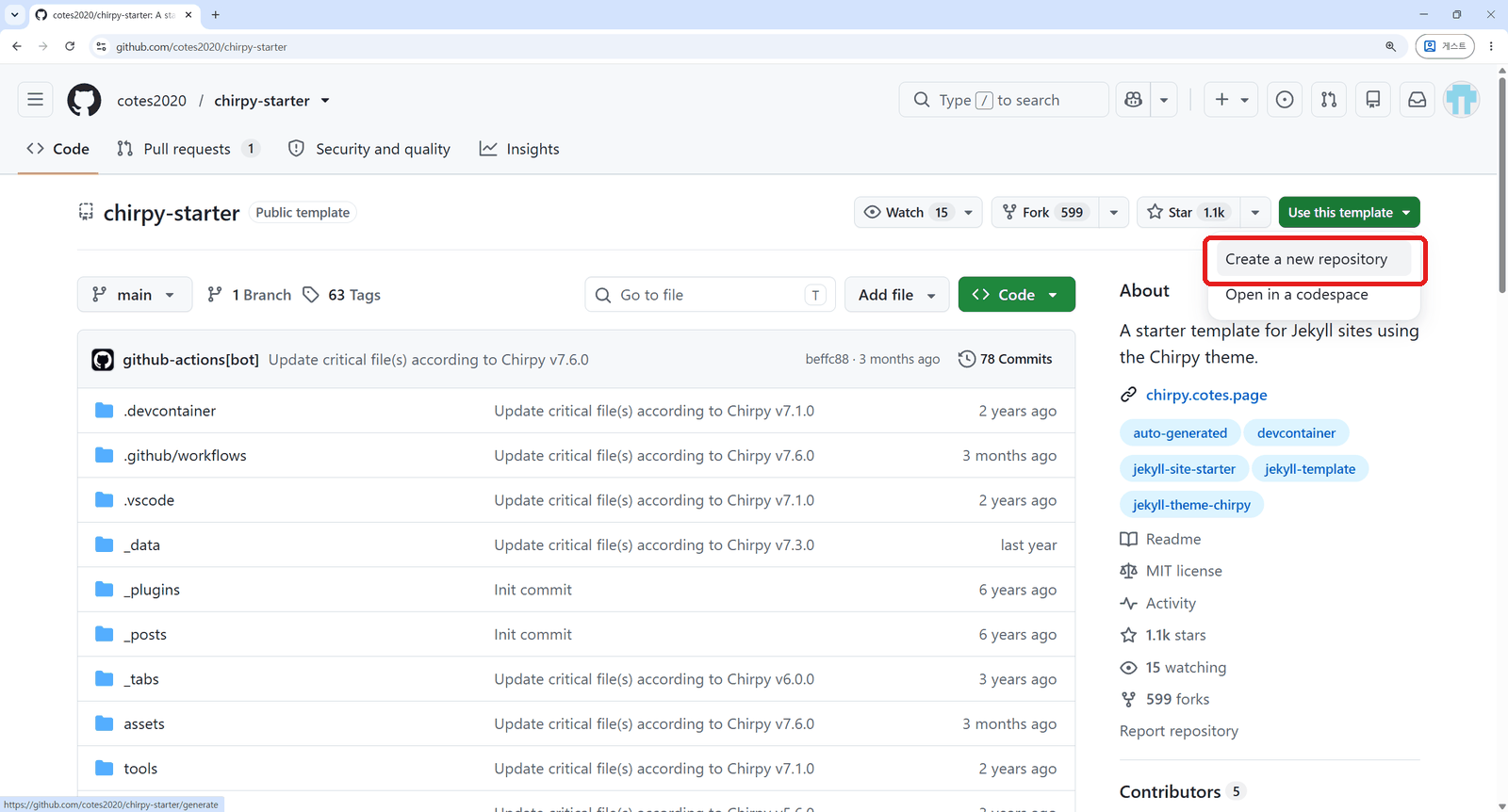
Task: Open the 63 Tags link
Action: (x=341, y=295)
